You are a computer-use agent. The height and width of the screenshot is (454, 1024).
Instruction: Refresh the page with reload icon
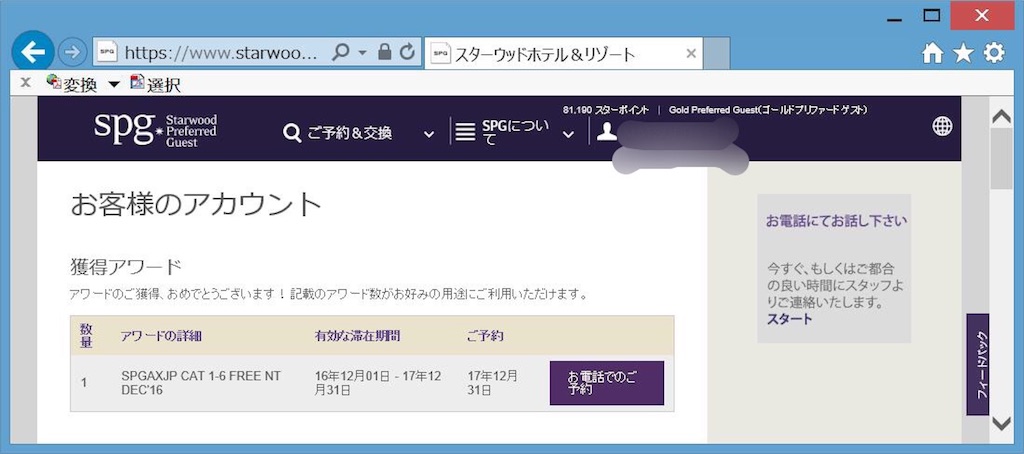(408, 53)
